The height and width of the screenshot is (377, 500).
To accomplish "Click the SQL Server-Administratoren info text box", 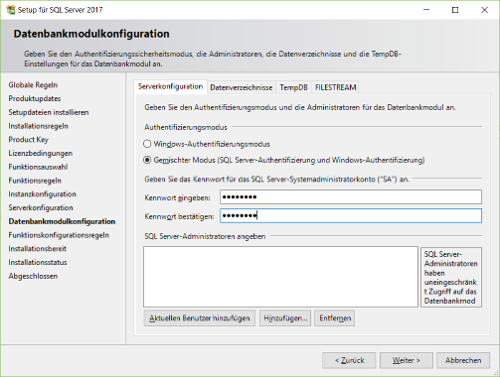I will 451,277.
